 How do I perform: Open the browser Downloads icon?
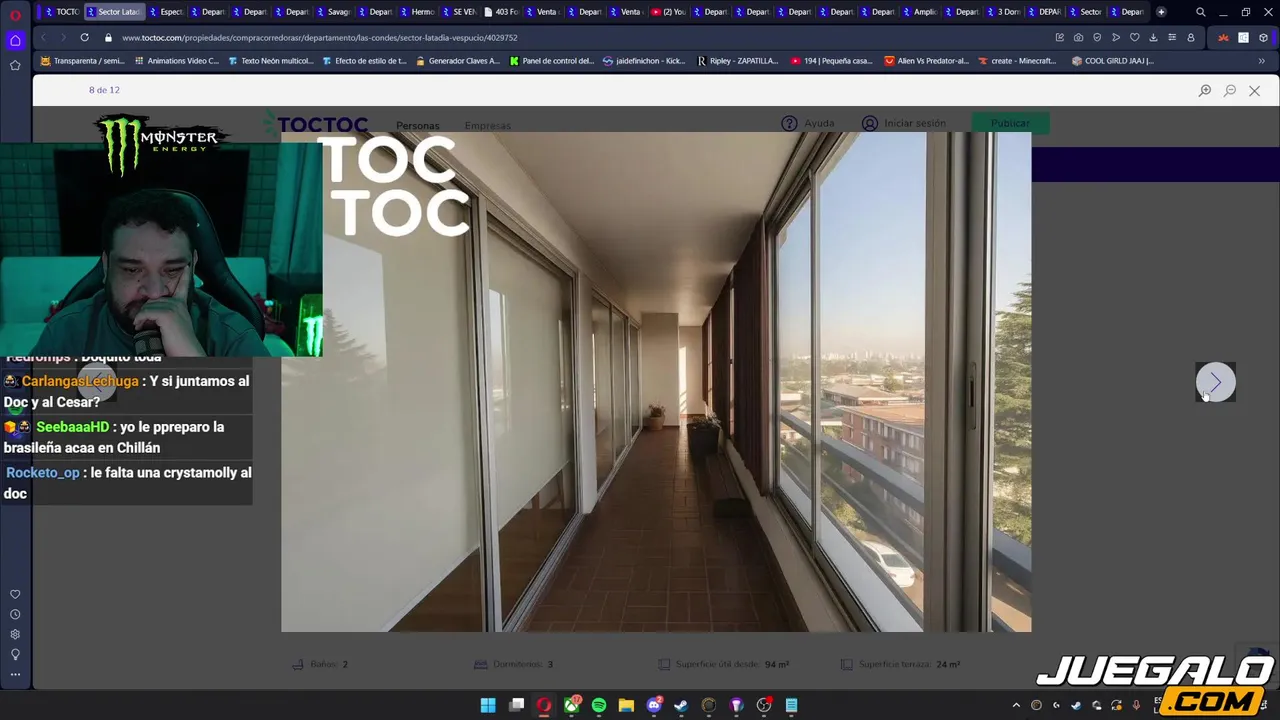coord(1153,37)
